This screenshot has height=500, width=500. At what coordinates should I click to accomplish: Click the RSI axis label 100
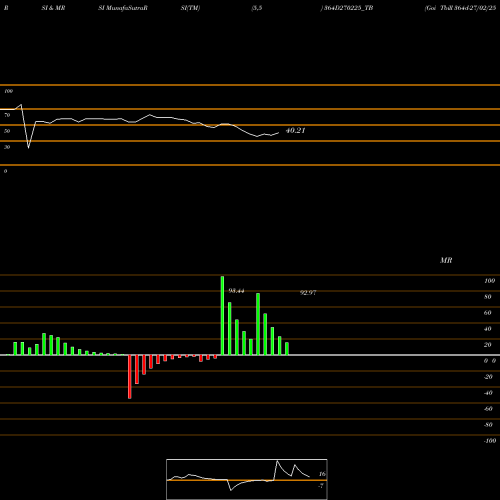8,91
